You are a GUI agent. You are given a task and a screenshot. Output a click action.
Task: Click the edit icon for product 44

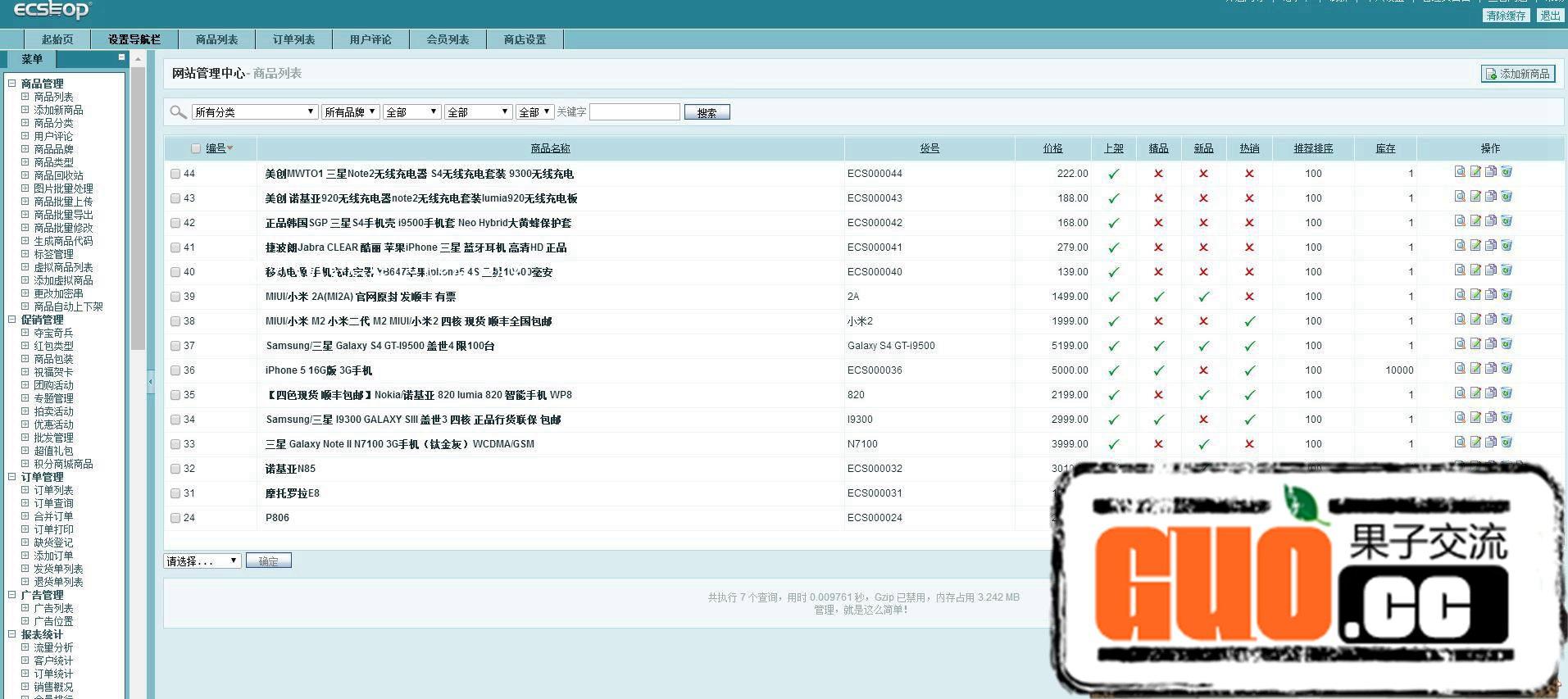pyautogui.click(x=1475, y=172)
